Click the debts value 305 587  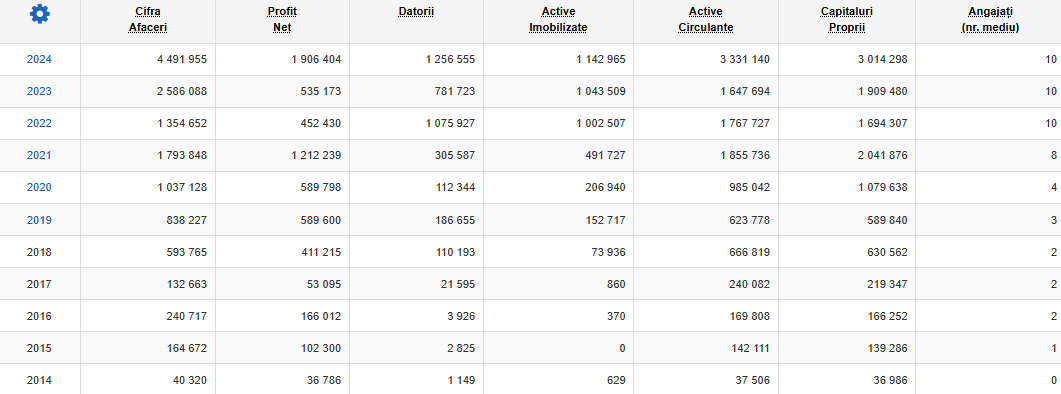tap(455, 155)
